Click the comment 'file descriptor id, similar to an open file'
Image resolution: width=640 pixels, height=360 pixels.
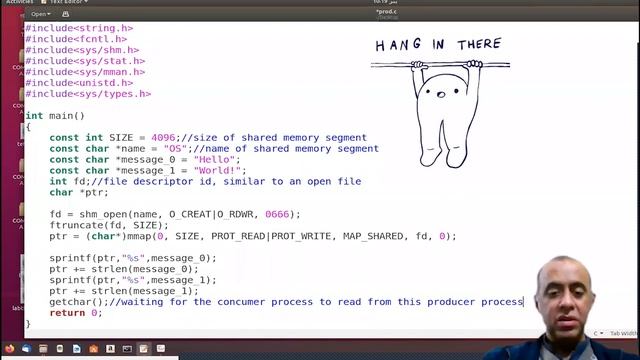pyautogui.click(x=232, y=182)
